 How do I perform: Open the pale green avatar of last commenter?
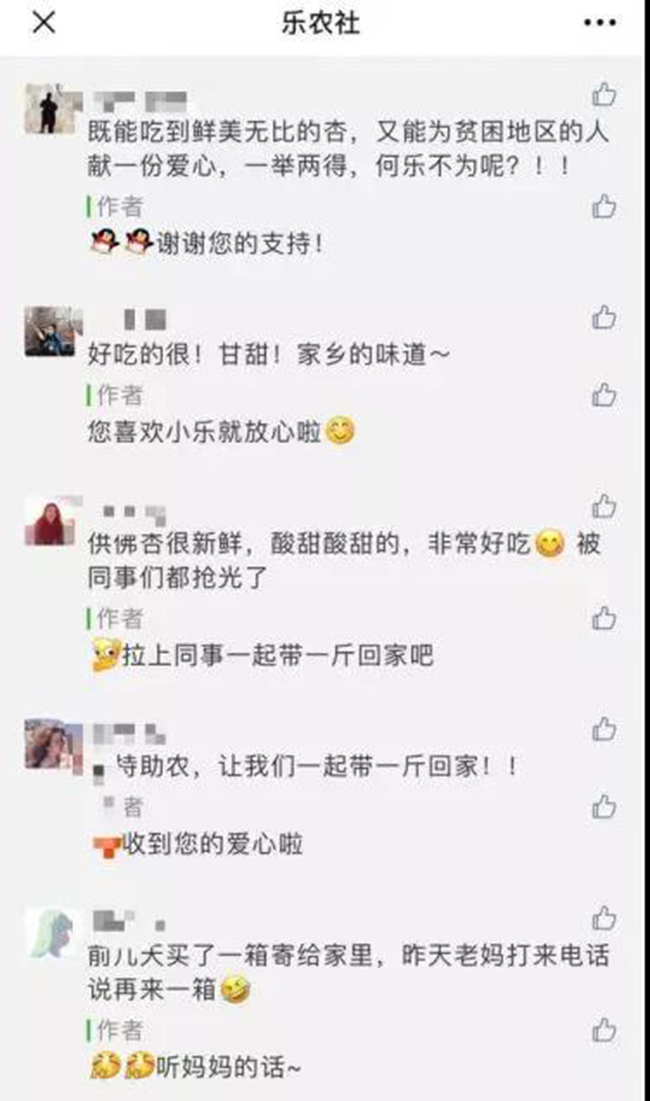click(x=50, y=932)
